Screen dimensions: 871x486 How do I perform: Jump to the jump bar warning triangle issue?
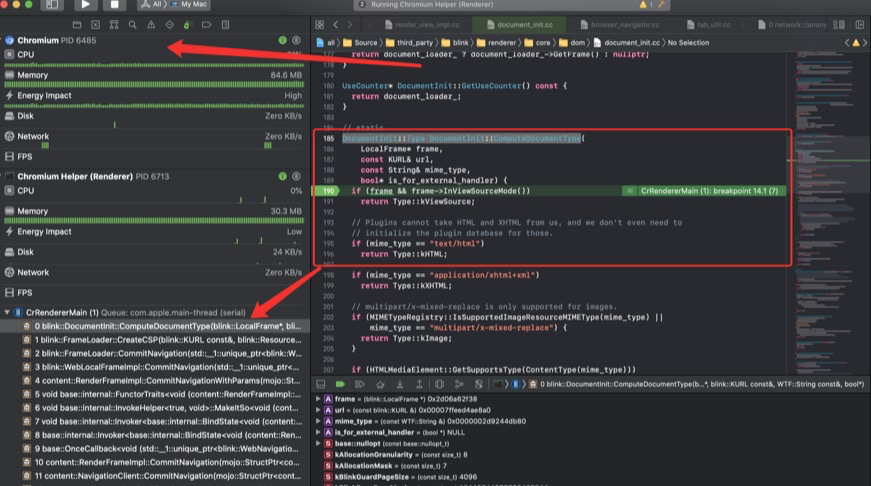855,43
